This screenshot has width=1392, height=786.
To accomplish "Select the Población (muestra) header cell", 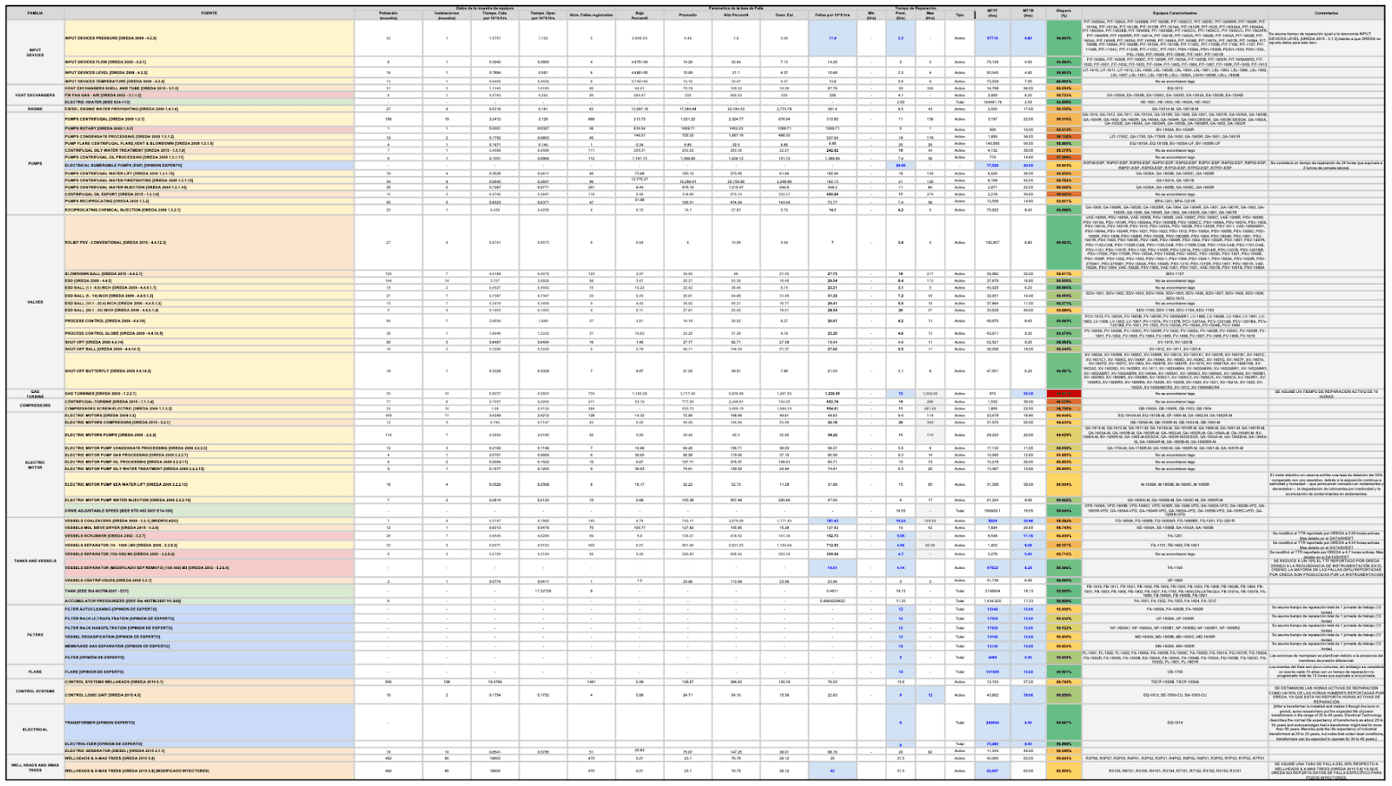I will tap(388, 15).
